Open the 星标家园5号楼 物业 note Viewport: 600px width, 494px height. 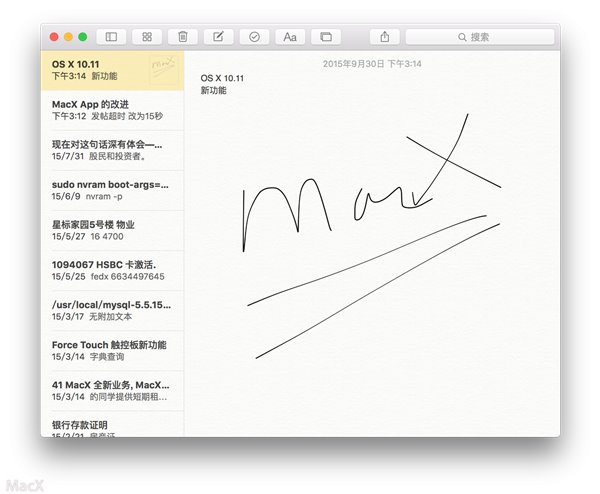click(x=112, y=230)
